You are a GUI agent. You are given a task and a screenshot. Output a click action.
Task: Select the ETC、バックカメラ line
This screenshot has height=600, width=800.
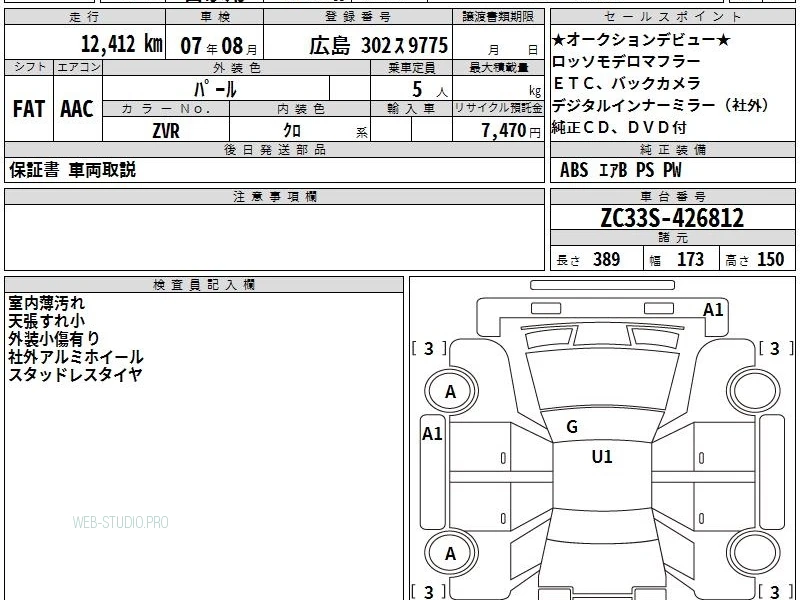[627, 83]
